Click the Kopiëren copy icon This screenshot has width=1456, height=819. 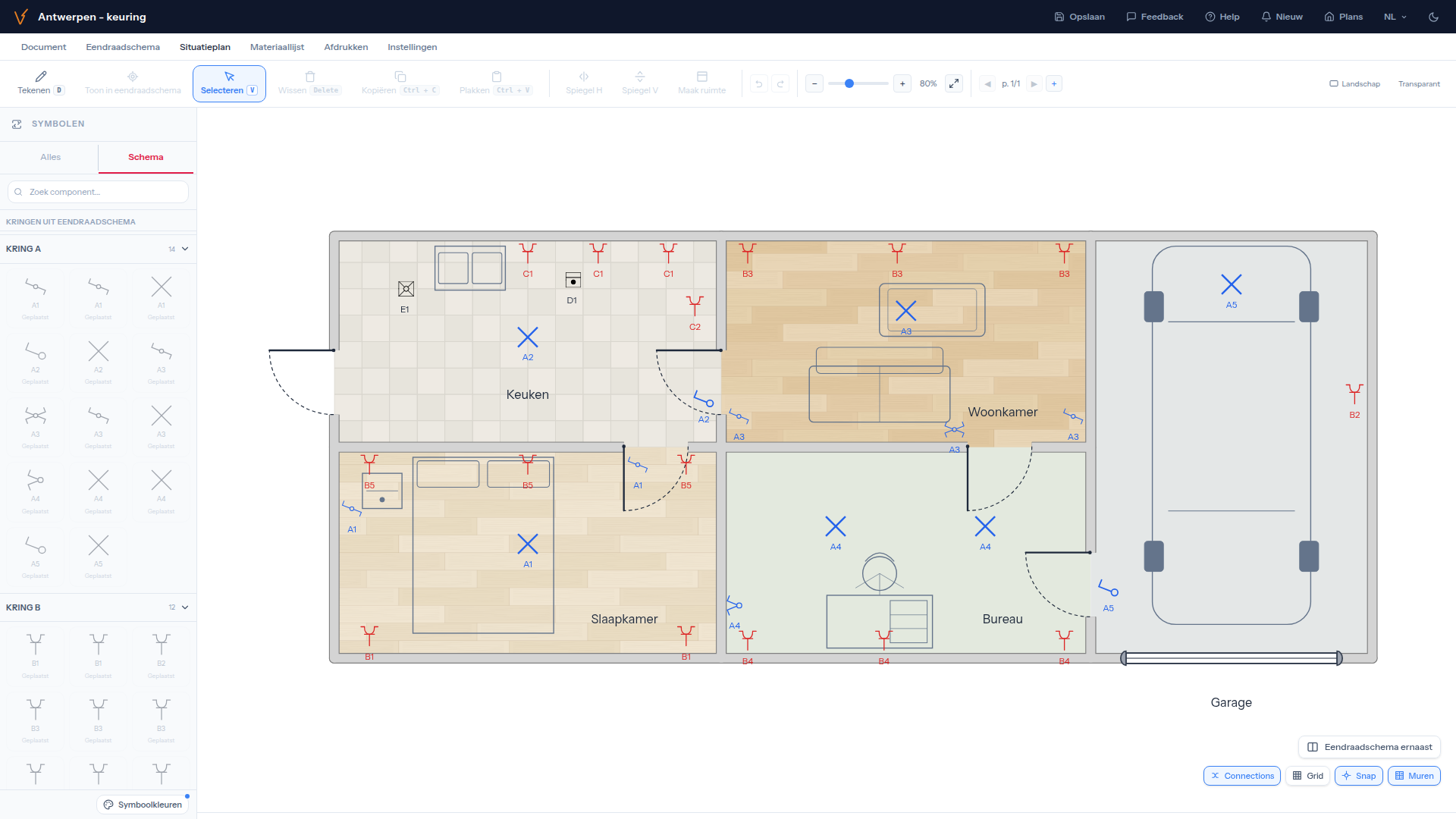[x=400, y=77]
